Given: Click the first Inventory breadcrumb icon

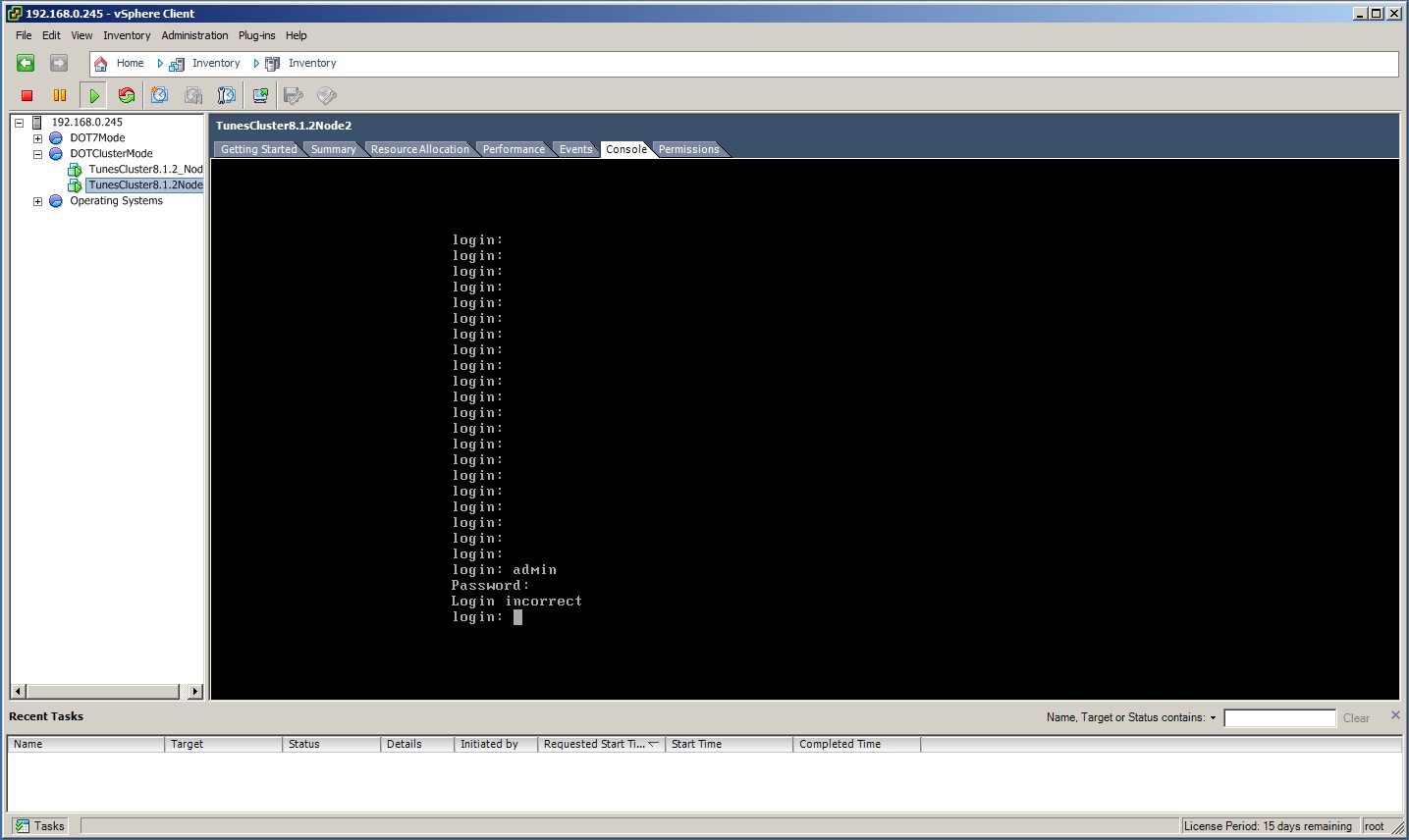Looking at the screenshot, I should coord(177,64).
